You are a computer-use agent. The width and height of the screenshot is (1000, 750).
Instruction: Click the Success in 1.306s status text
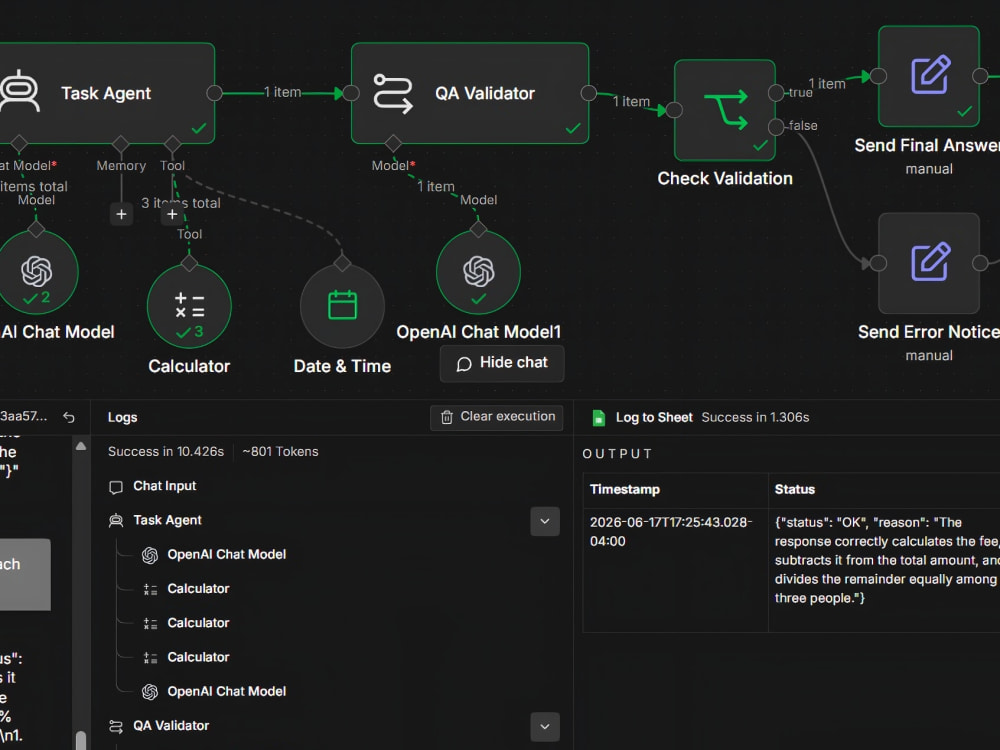[x=755, y=417]
